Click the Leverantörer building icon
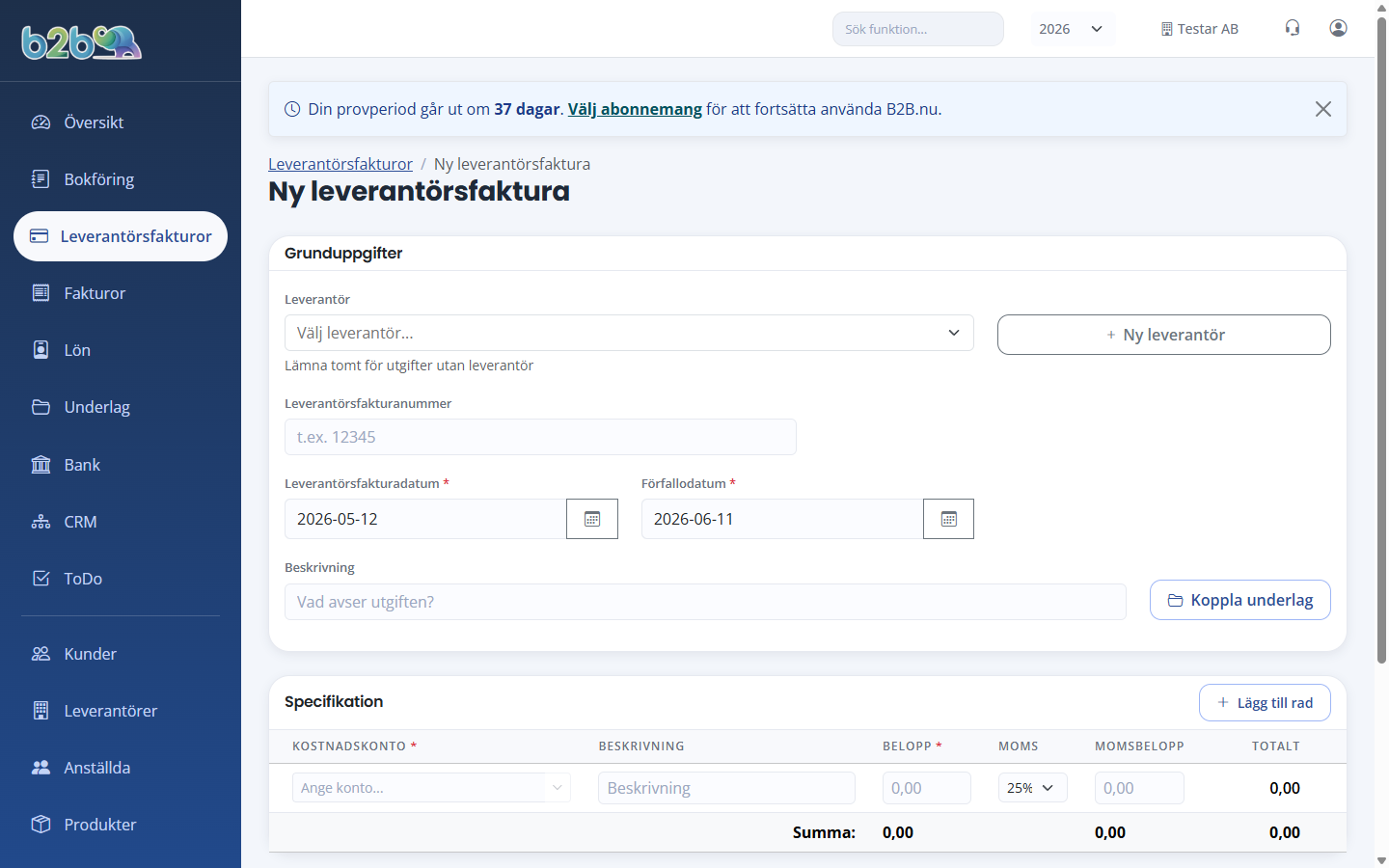 [41, 711]
